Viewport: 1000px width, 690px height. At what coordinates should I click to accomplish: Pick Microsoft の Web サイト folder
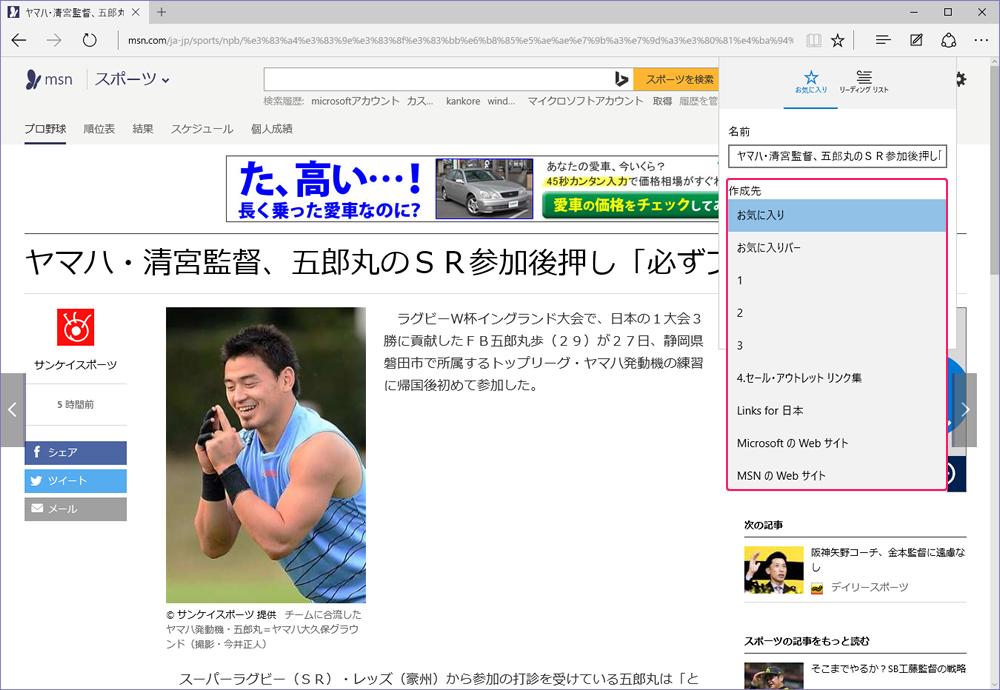click(x=837, y=443)
